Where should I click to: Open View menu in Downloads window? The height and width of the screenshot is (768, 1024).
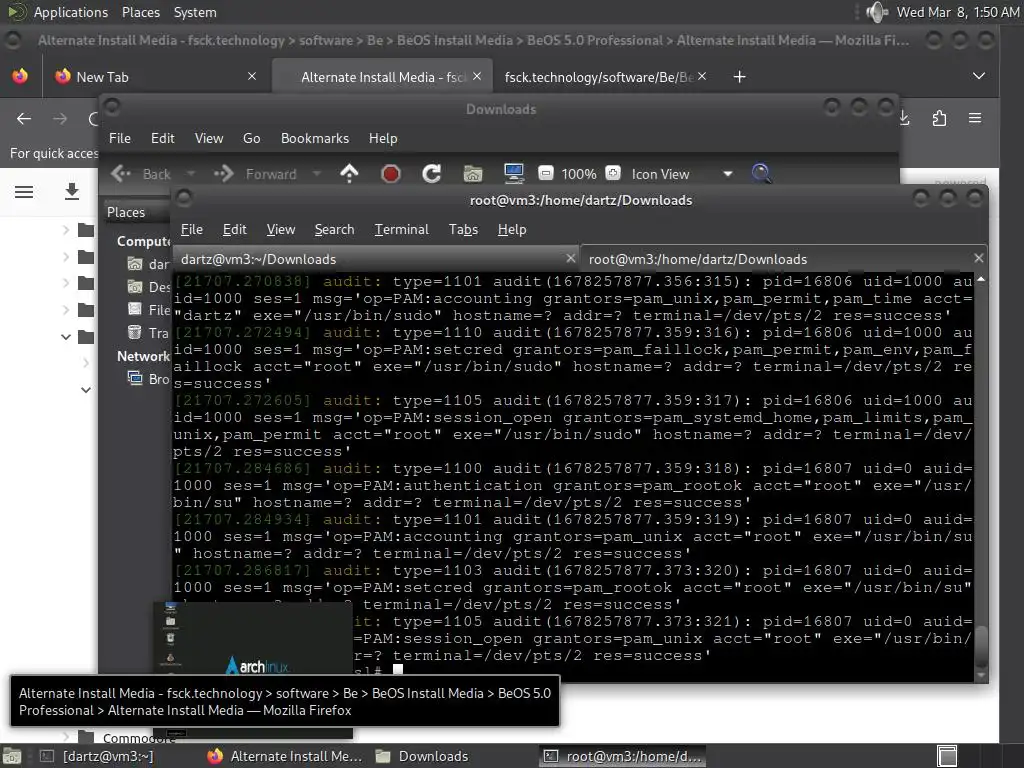pyautogui.click(x=209, y=138)
